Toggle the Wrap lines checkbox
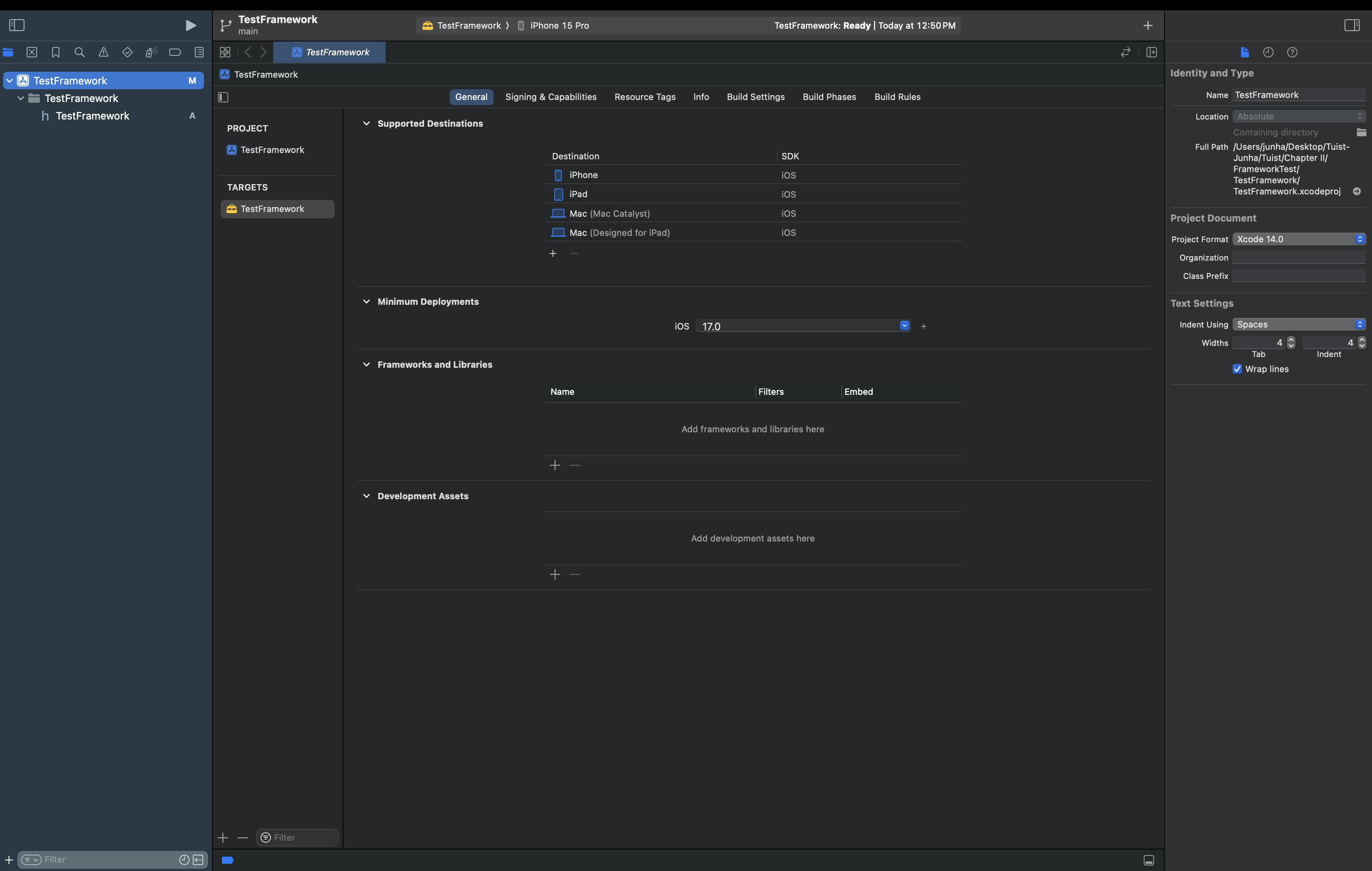The height and width of the screenshot is (871, 1372). (x=1237, y=369)
